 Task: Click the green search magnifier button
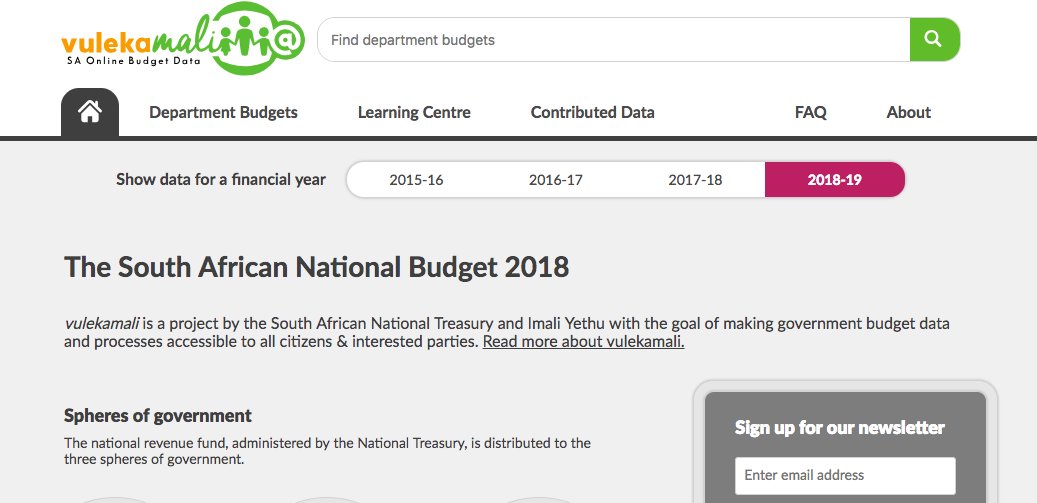(934, 40)
